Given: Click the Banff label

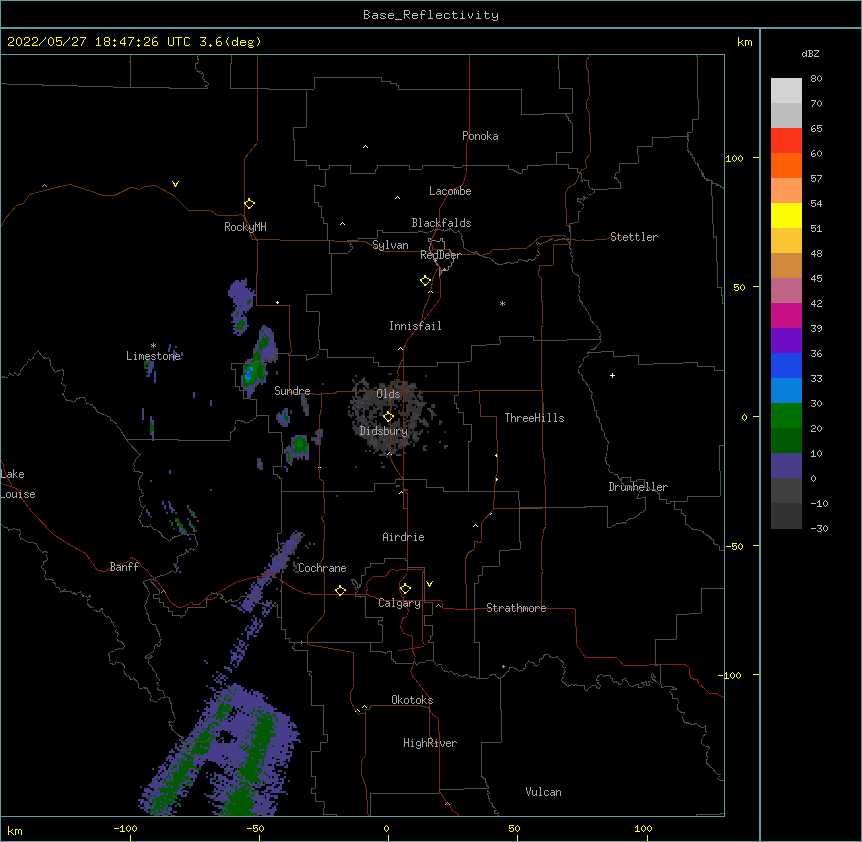Looking at the screenshot, I should point(124,567).
